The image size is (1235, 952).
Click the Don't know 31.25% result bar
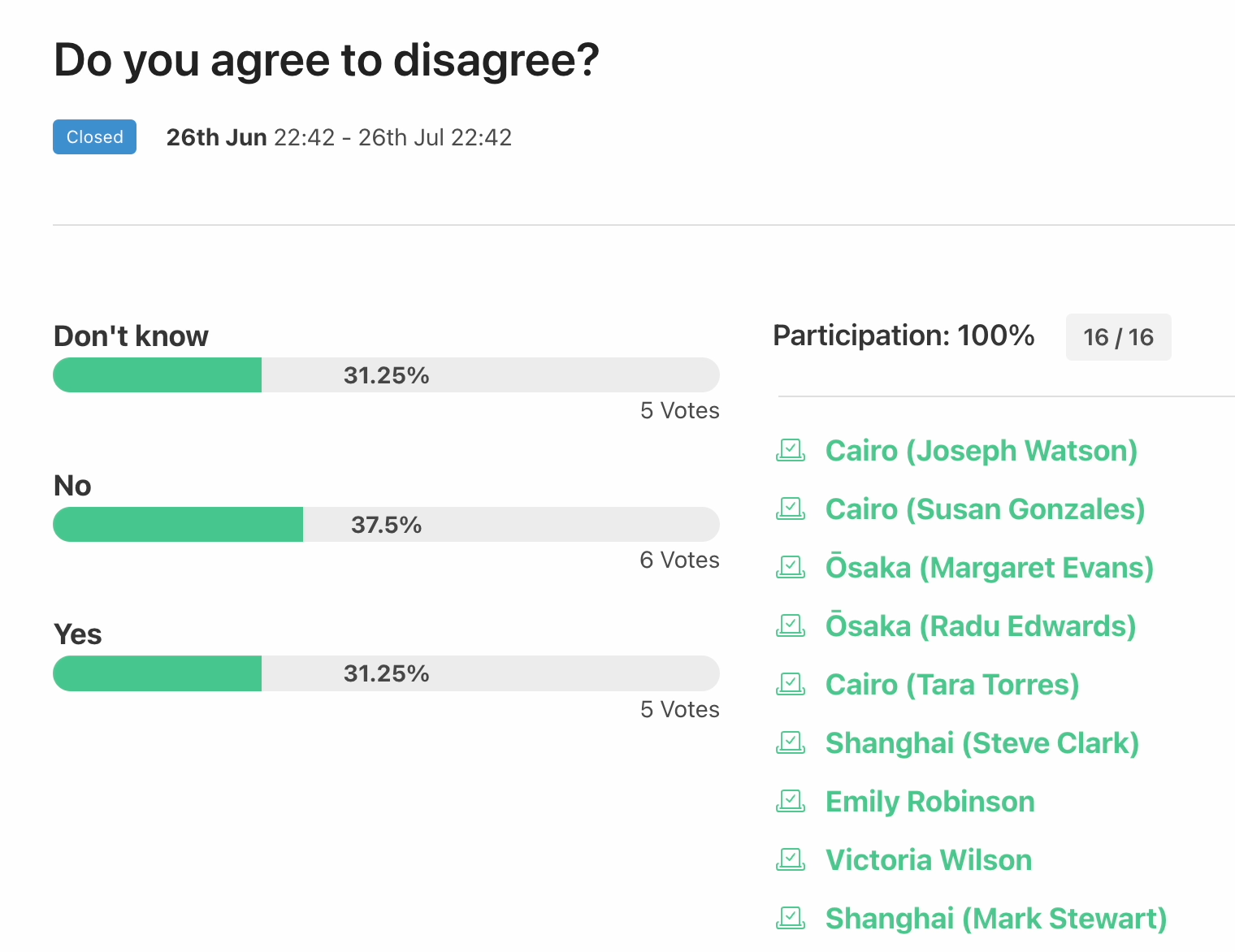pos(386,375)
